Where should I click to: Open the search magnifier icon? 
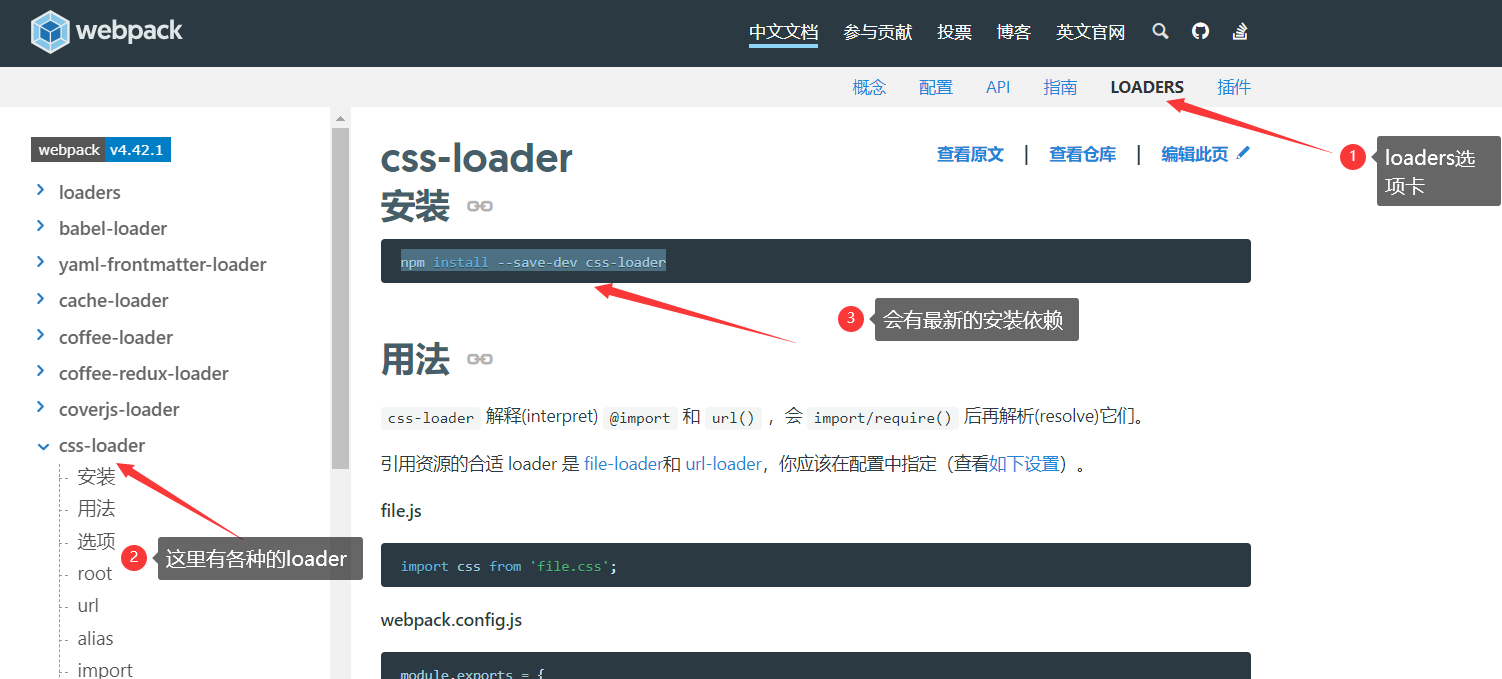point(1160,31)
